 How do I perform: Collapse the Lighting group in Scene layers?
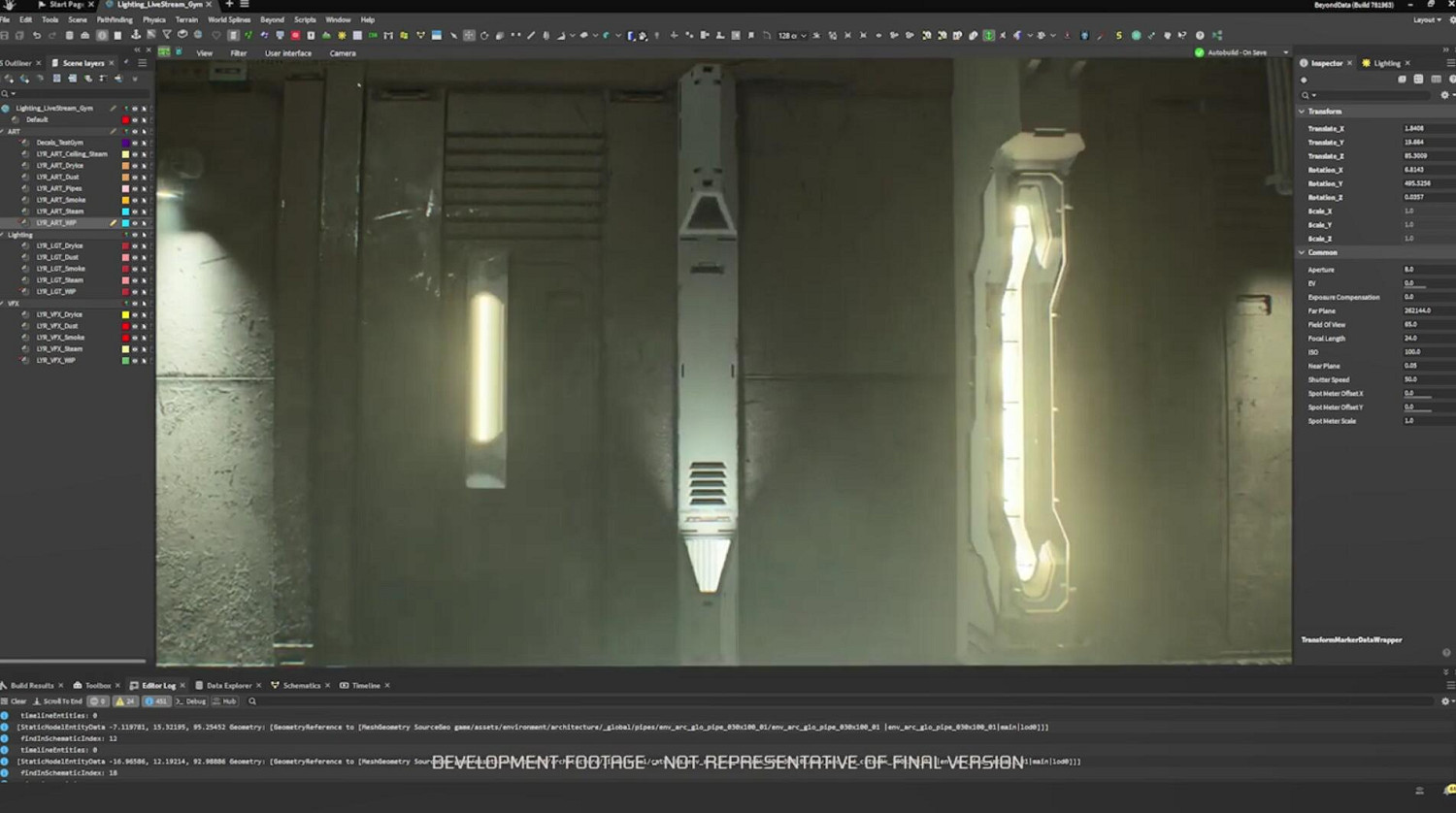[x=5, y=234]
